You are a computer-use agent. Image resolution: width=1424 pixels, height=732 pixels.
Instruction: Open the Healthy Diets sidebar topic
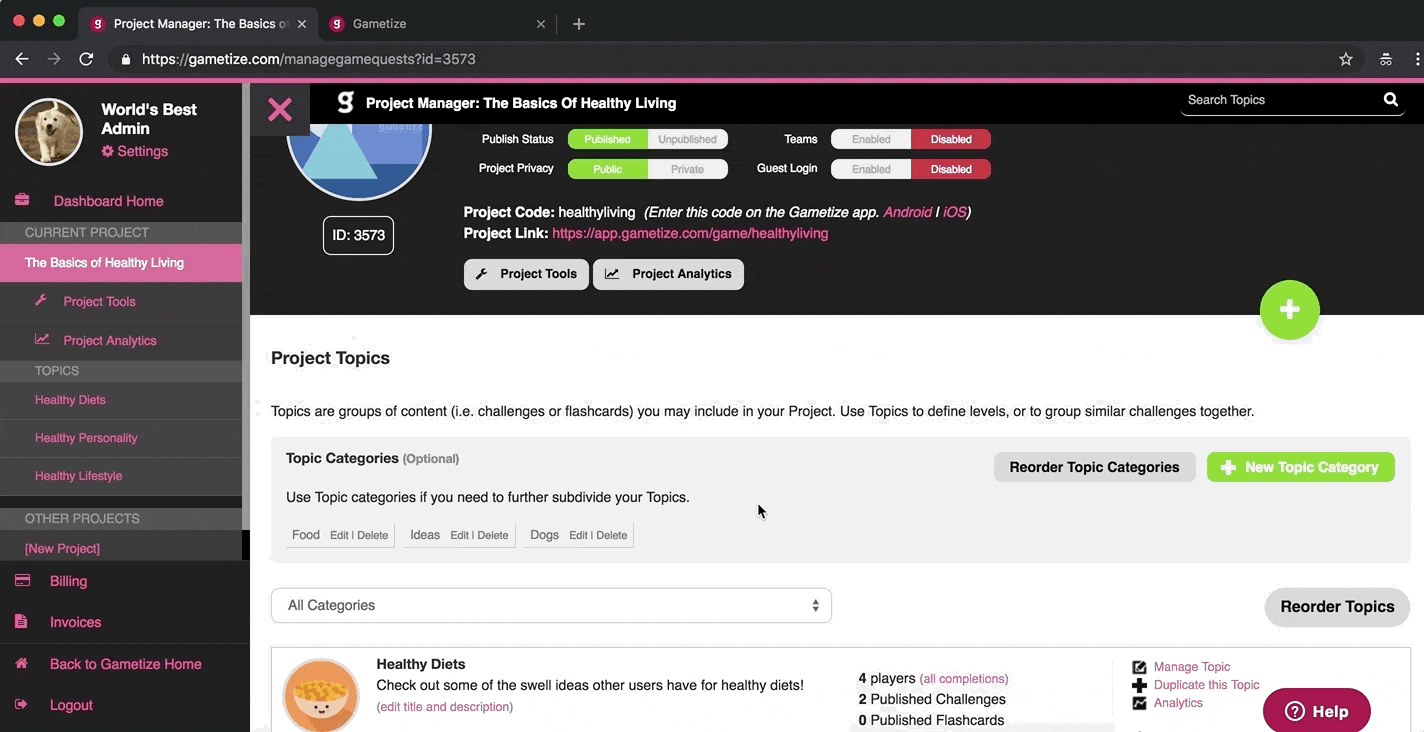(x=70, y=400)
